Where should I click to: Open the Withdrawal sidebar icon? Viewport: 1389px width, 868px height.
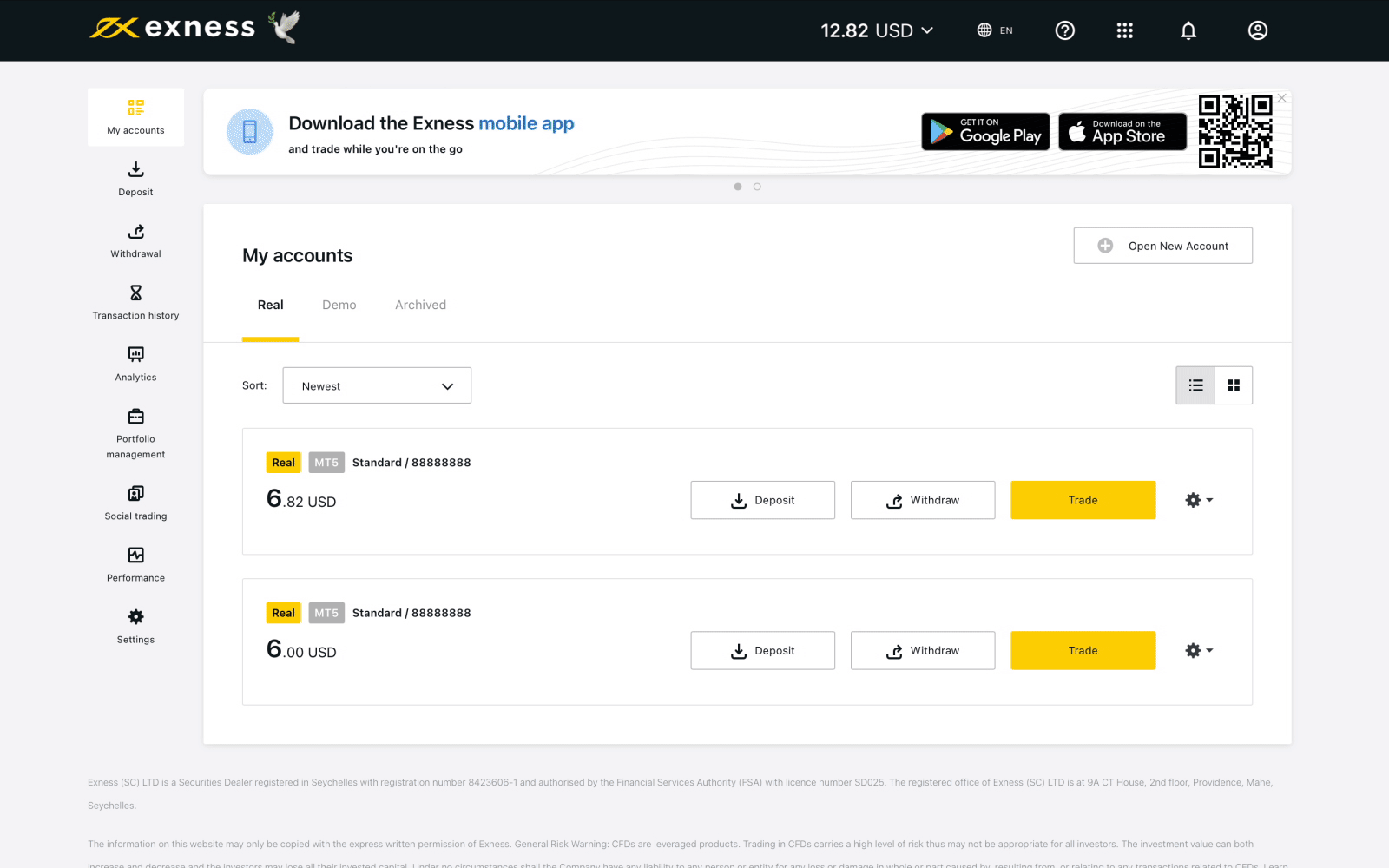tap(135, 231)
